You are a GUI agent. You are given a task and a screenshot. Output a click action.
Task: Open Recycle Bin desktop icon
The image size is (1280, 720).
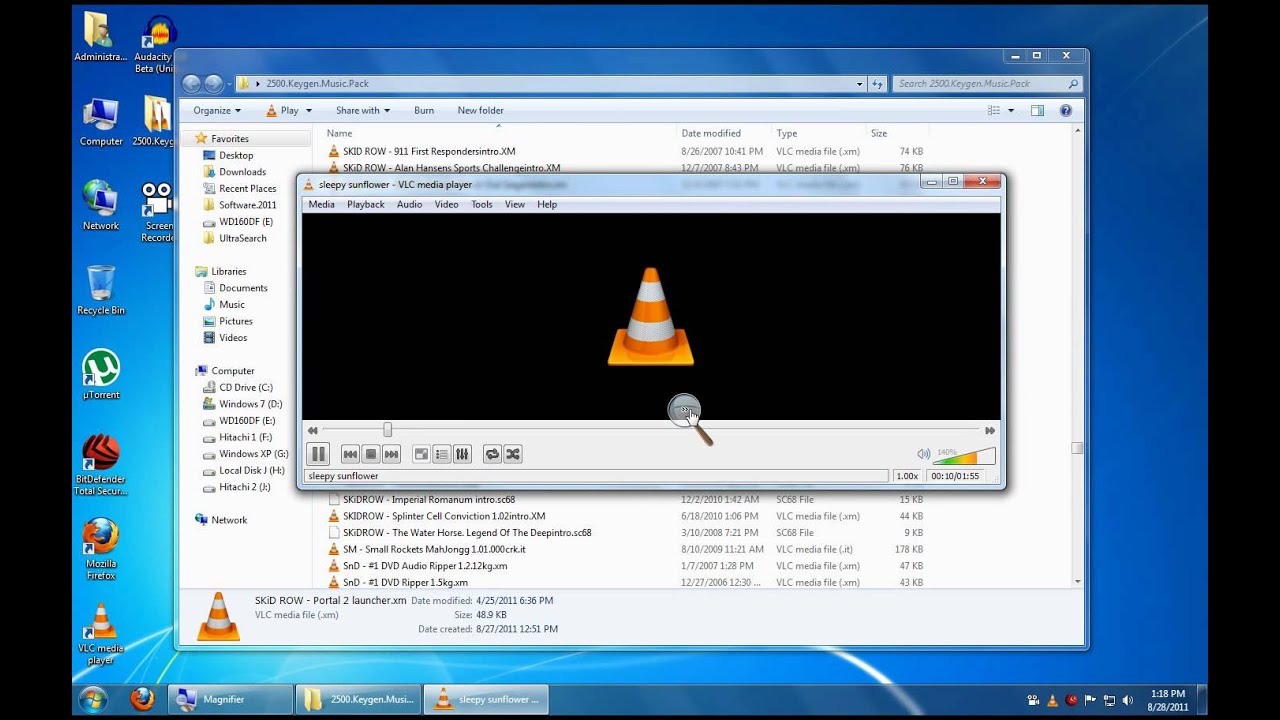(x=101, y=290)
